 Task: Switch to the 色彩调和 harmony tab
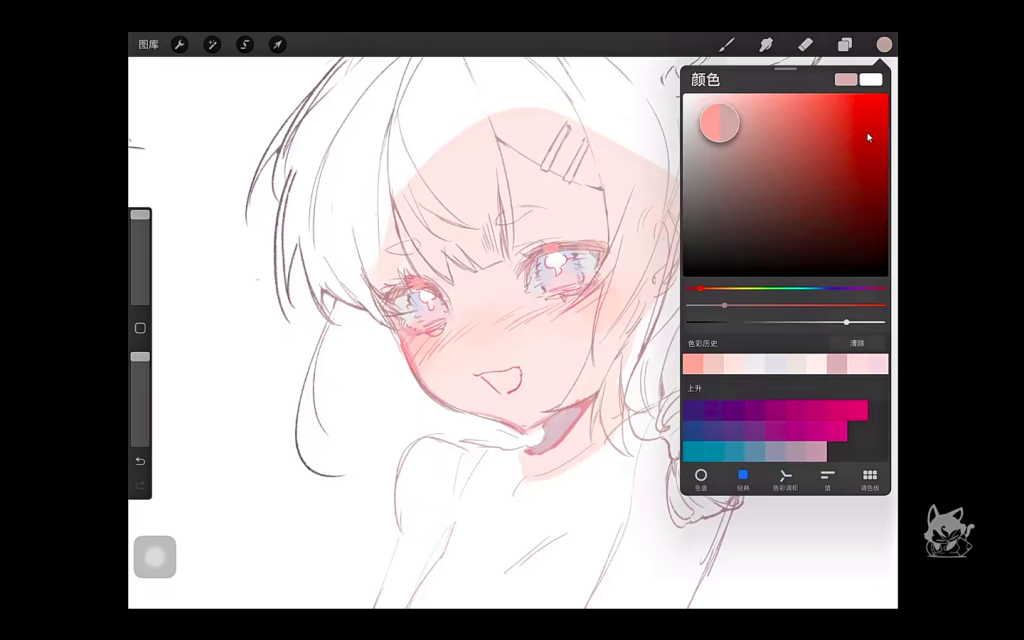785,479
